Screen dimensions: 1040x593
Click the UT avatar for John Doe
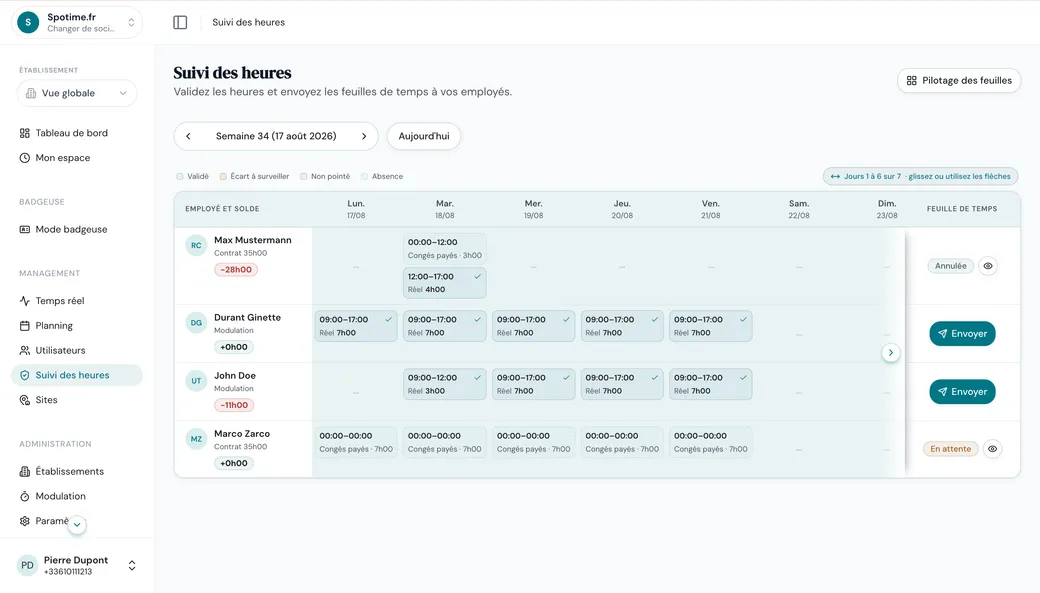[x=196, y=381]
